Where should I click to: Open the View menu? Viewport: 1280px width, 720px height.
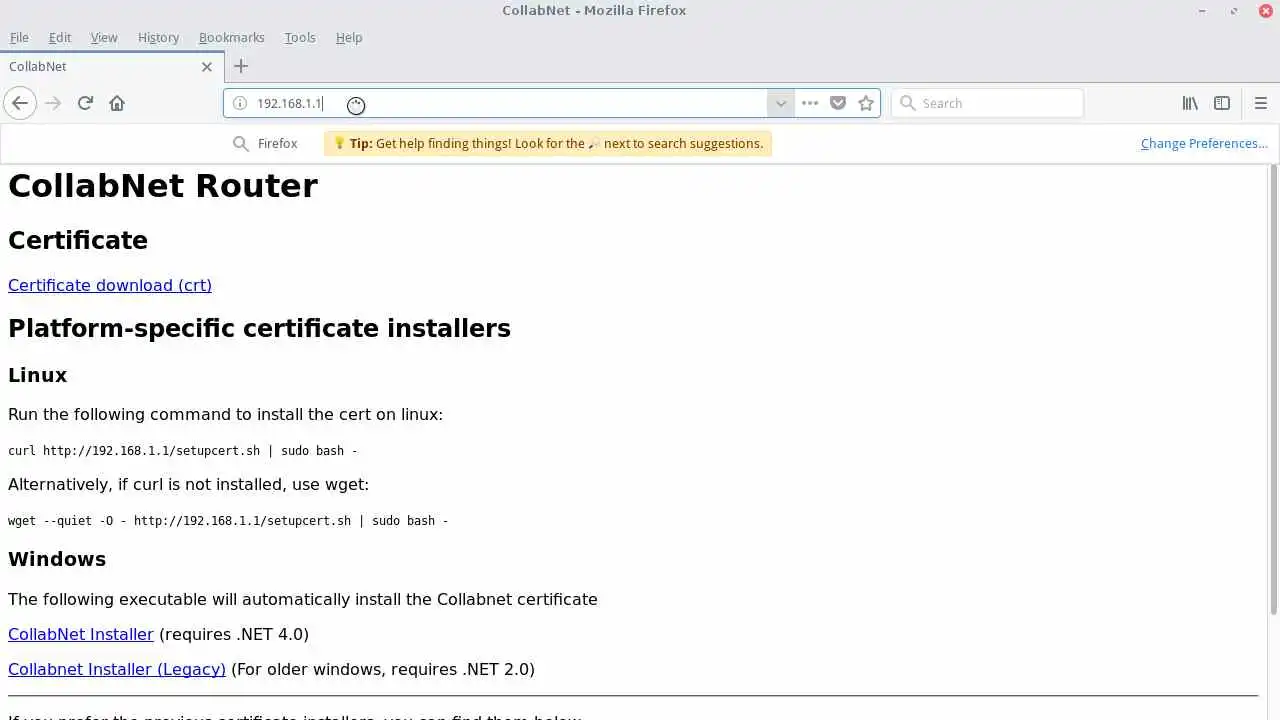coord(104,37)
